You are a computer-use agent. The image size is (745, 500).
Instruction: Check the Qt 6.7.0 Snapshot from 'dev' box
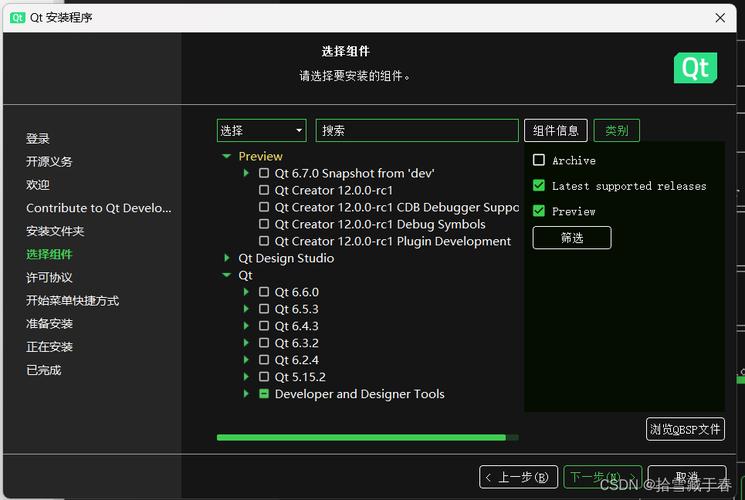pyautogui.click(x=264, y=173)
